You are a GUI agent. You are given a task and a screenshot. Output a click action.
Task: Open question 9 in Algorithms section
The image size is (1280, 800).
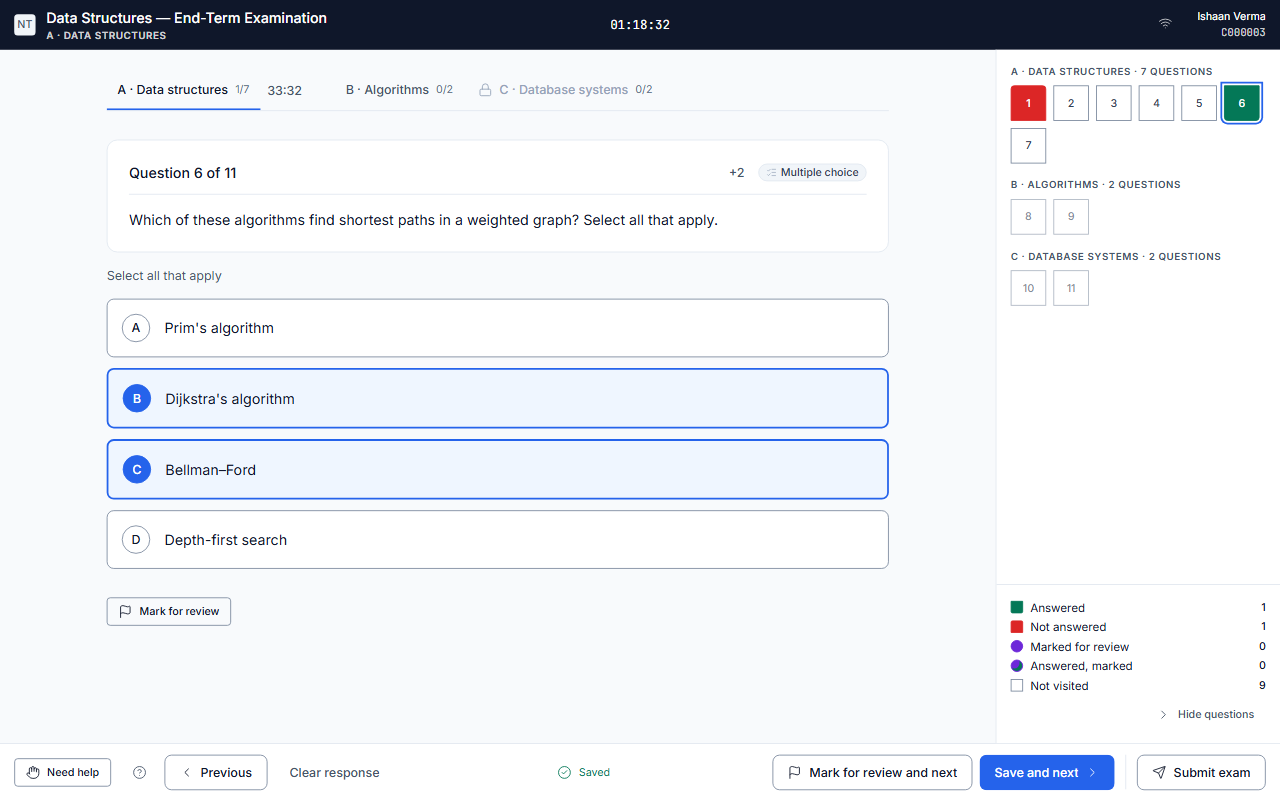pyautogui.click(x=1071, y=216)
